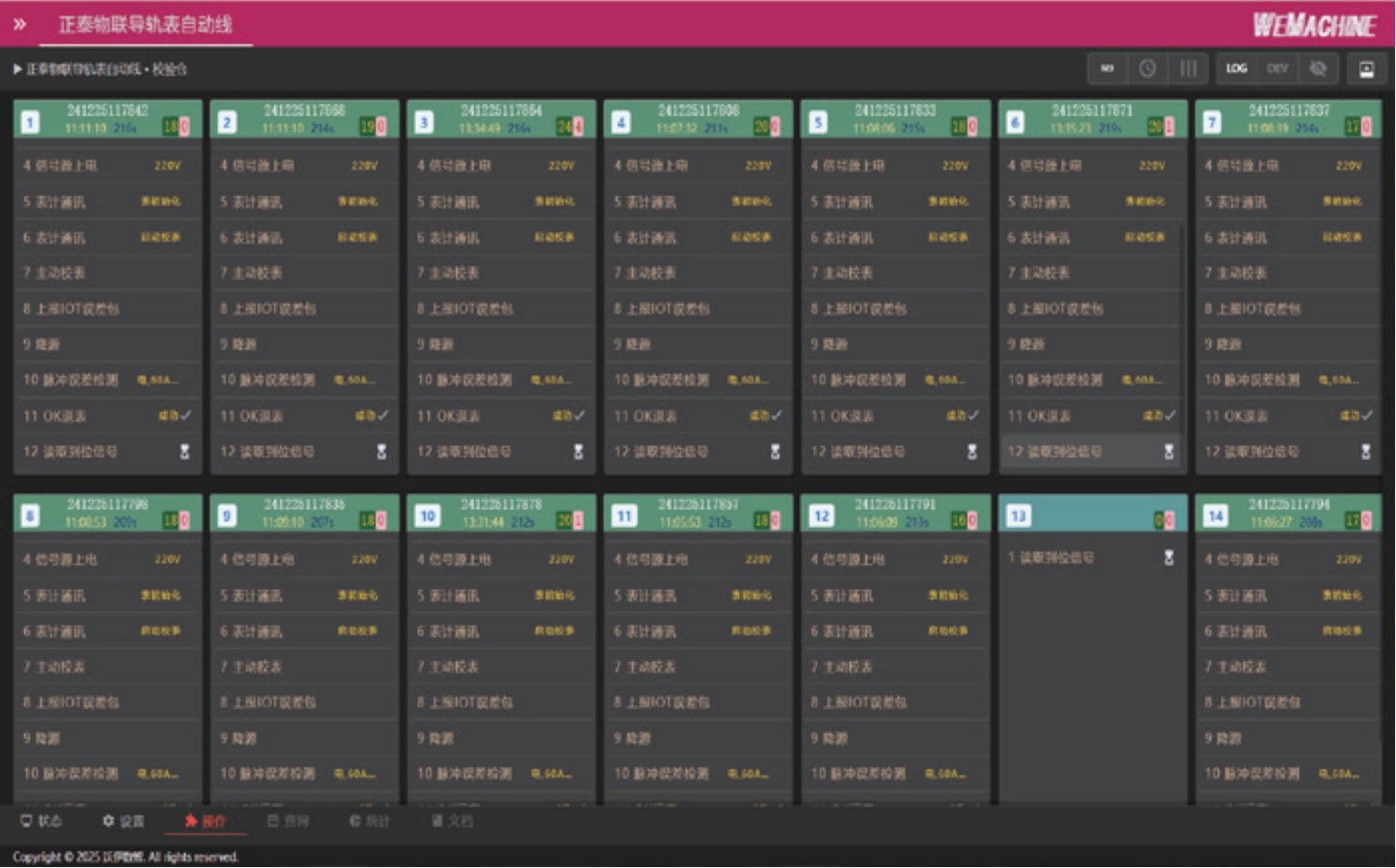Switch to the 设置 tab
Screen dimensions: 1396x868
tap(124, 822)
